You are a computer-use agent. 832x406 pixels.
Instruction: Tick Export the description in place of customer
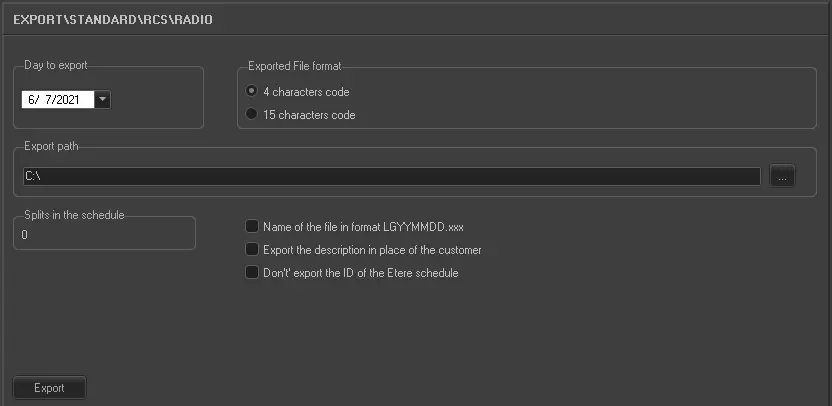pos(252,250)
